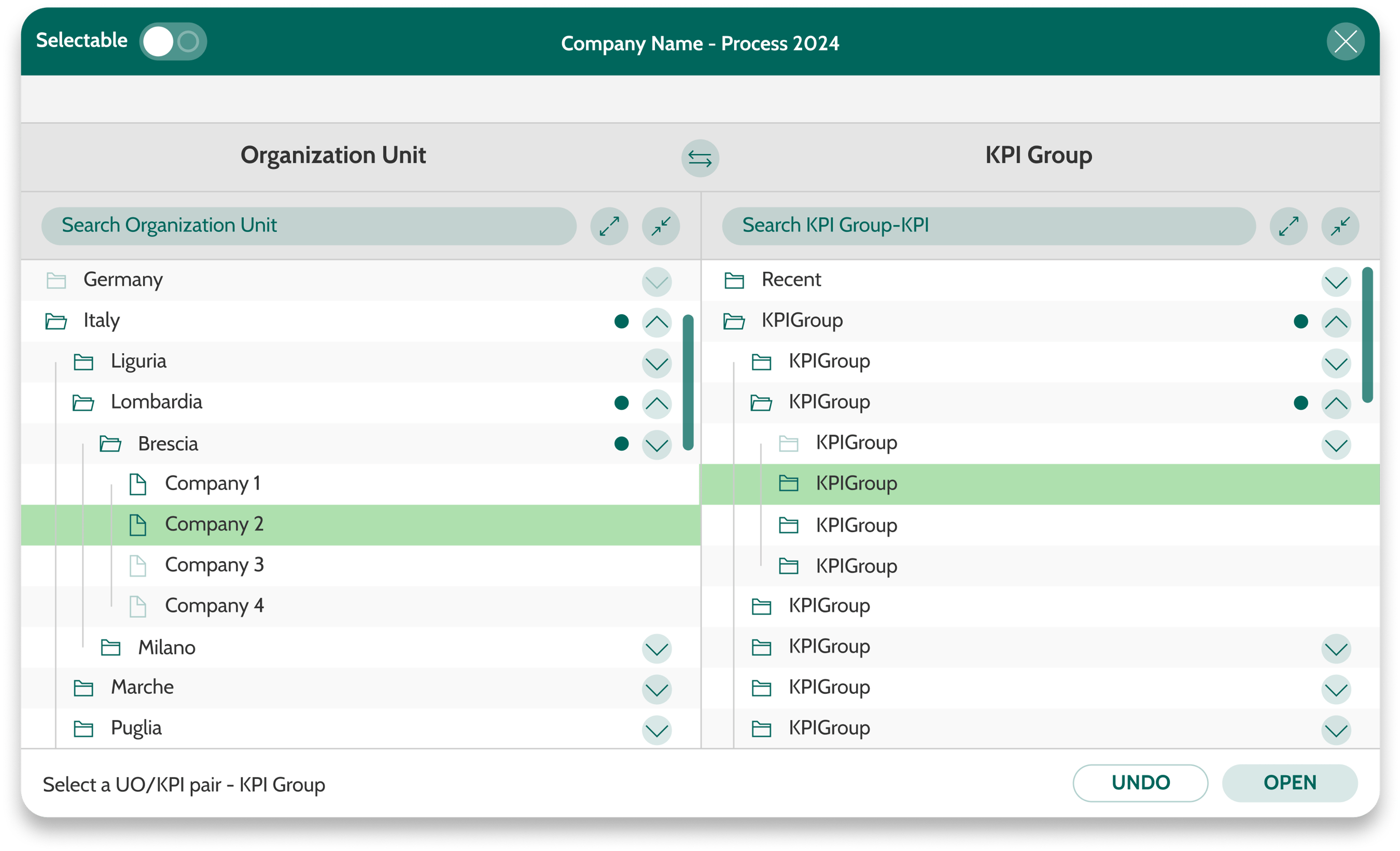This screenshot has height=851, width=1400.
Task: Expand the Liguria node chevron
Action: (656, 363)
